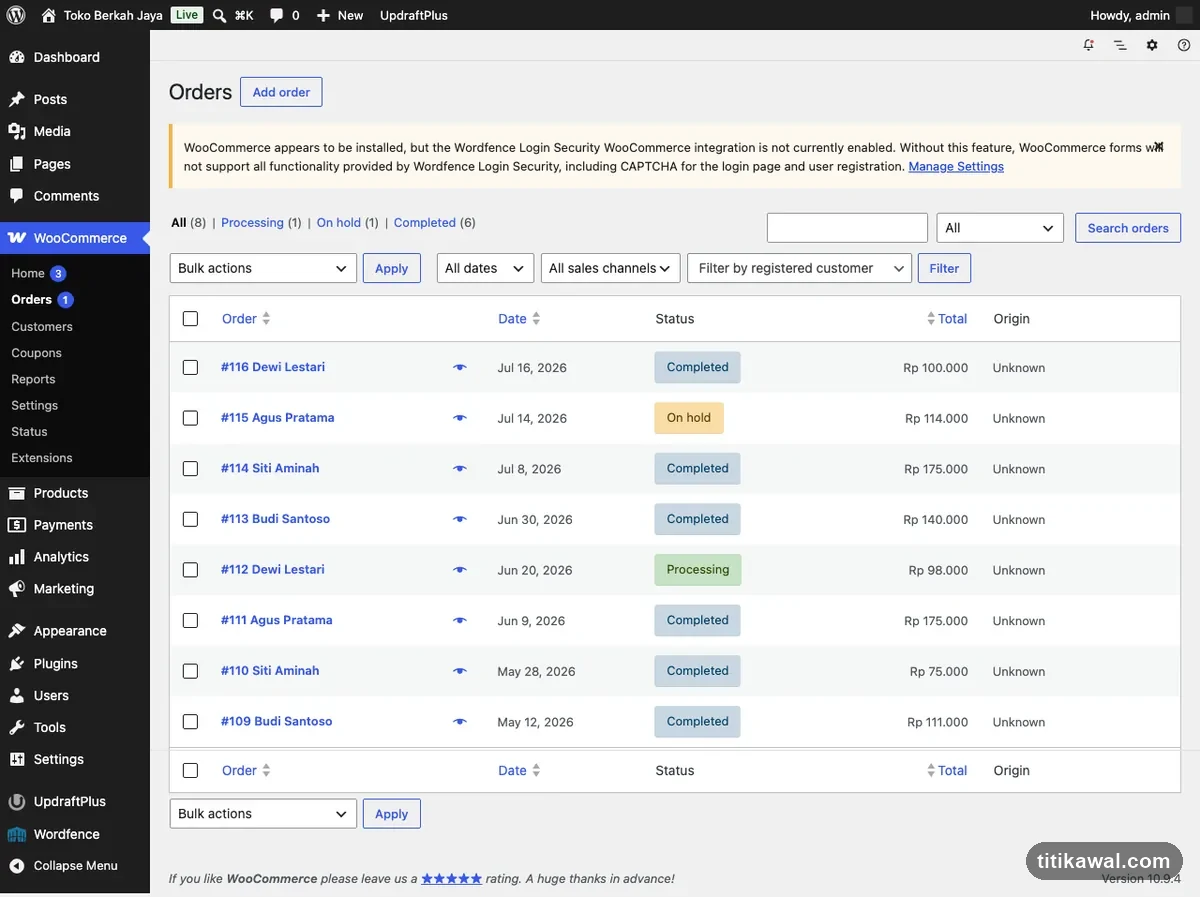Screen dimensions: 1200x897
Task: Click the Plugins sidebar icon
Action: [17, 663]
